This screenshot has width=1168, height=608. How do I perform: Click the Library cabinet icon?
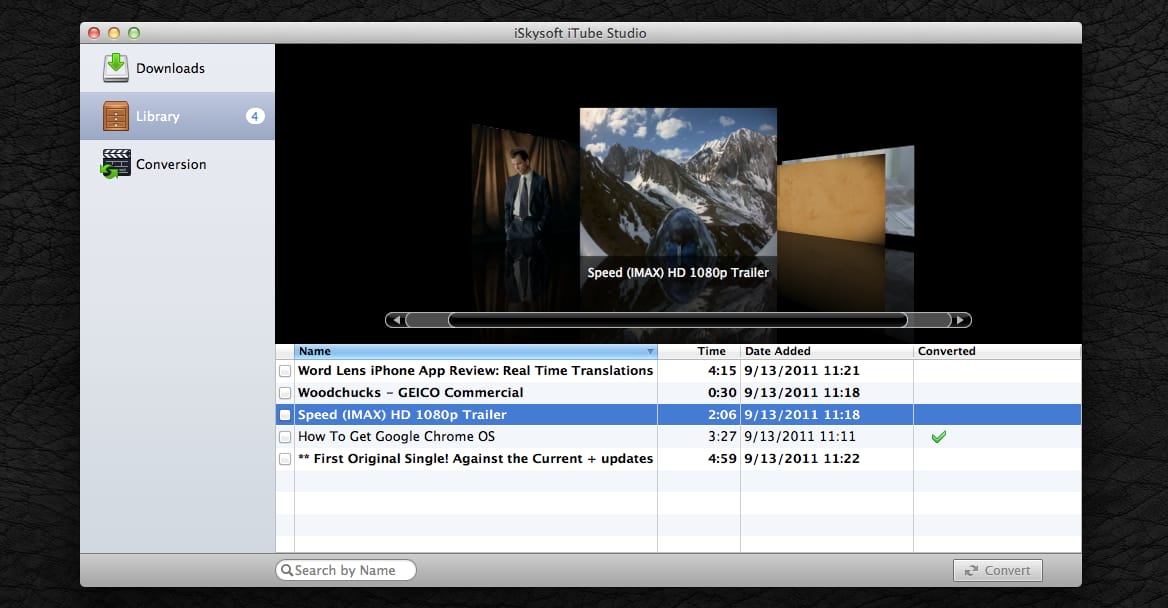click(x=115, y=116)
